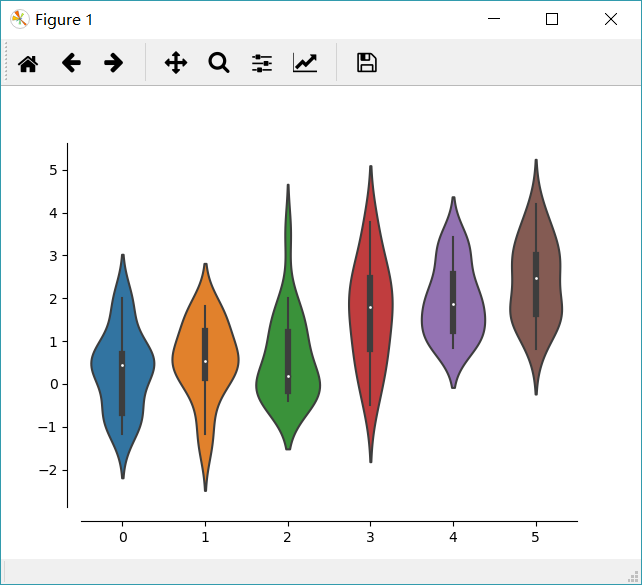Viewport: 642px width, 585px height.
Task: Go back to the previous view
Action: [71, 63]
